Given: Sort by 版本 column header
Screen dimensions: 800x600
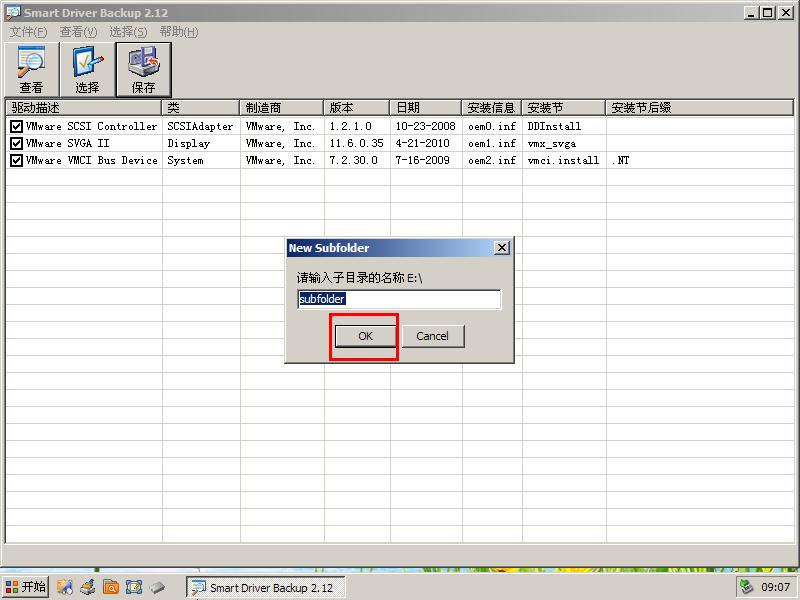Looking at the screenshot, I should tap(357, 108).
